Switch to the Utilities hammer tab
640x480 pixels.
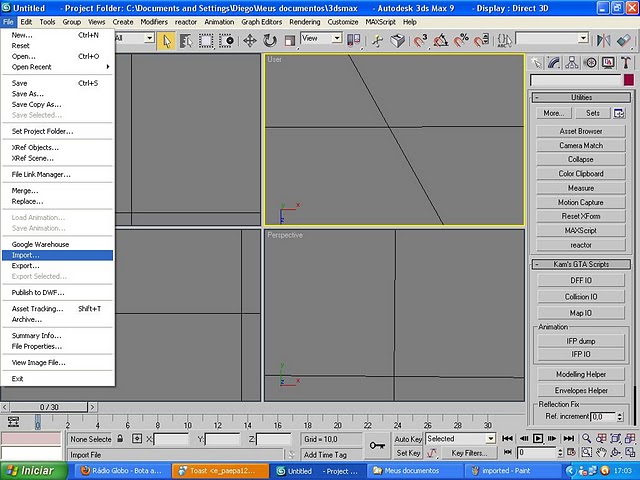(x=626, y=63)
